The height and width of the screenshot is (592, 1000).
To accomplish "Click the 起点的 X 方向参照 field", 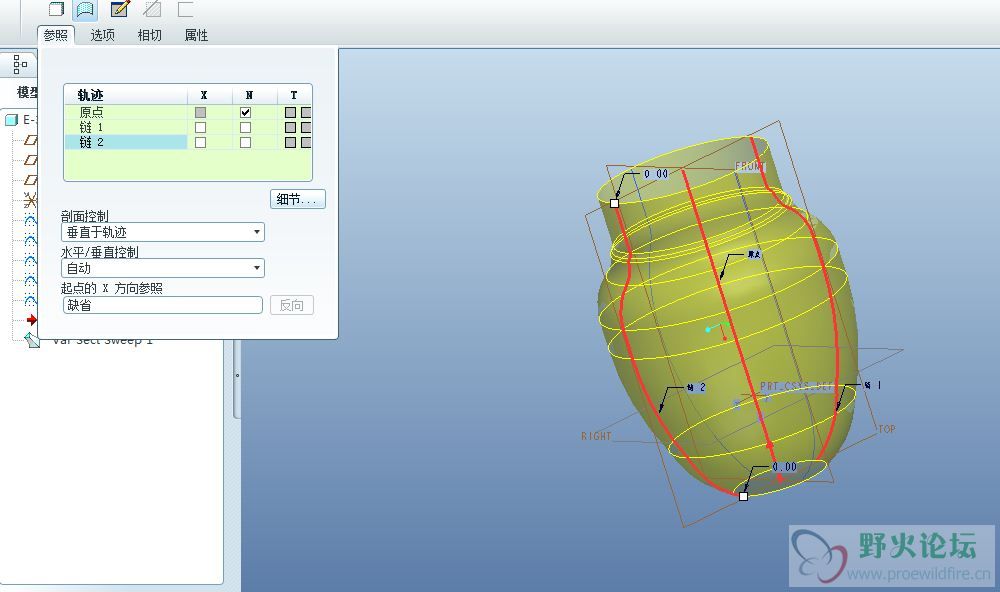I will [x=162, y=305].
